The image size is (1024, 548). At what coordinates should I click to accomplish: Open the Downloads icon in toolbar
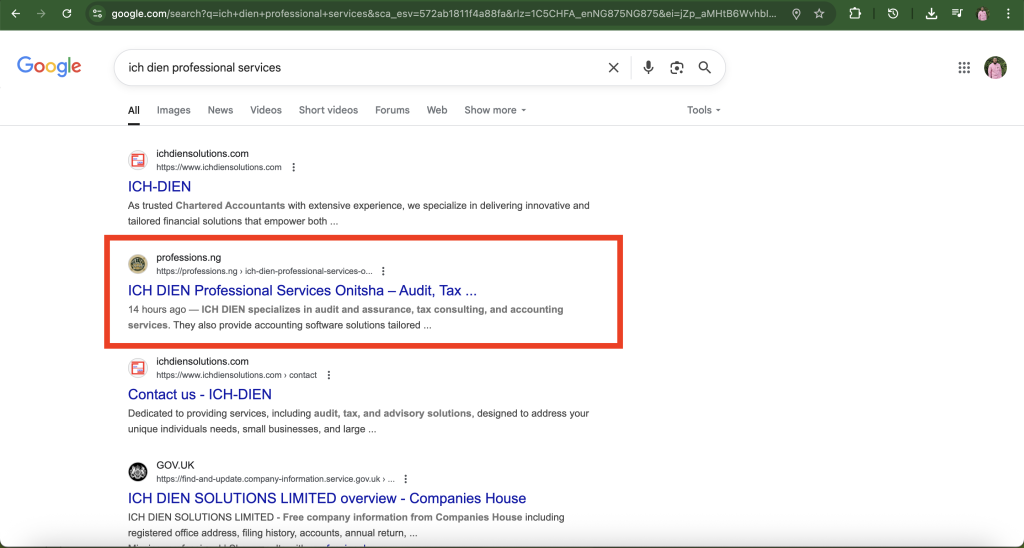click(x=931, y=14)
